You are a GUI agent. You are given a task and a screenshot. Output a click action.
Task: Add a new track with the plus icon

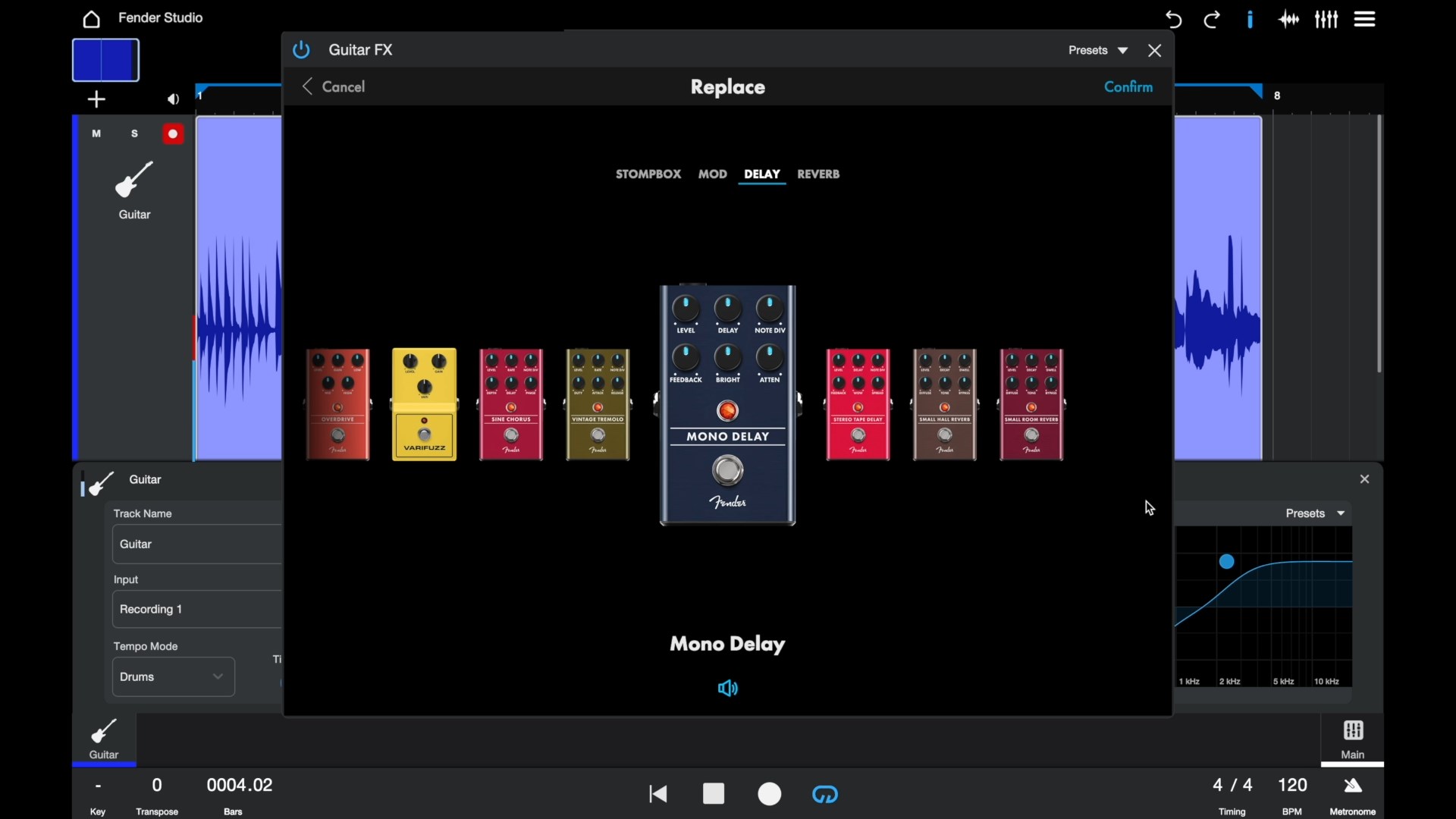click(x=96, y=100)
